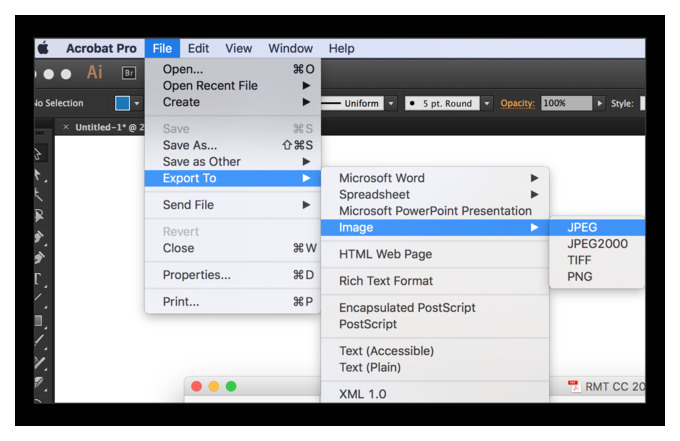Open the Window menu

click(291, 48)
